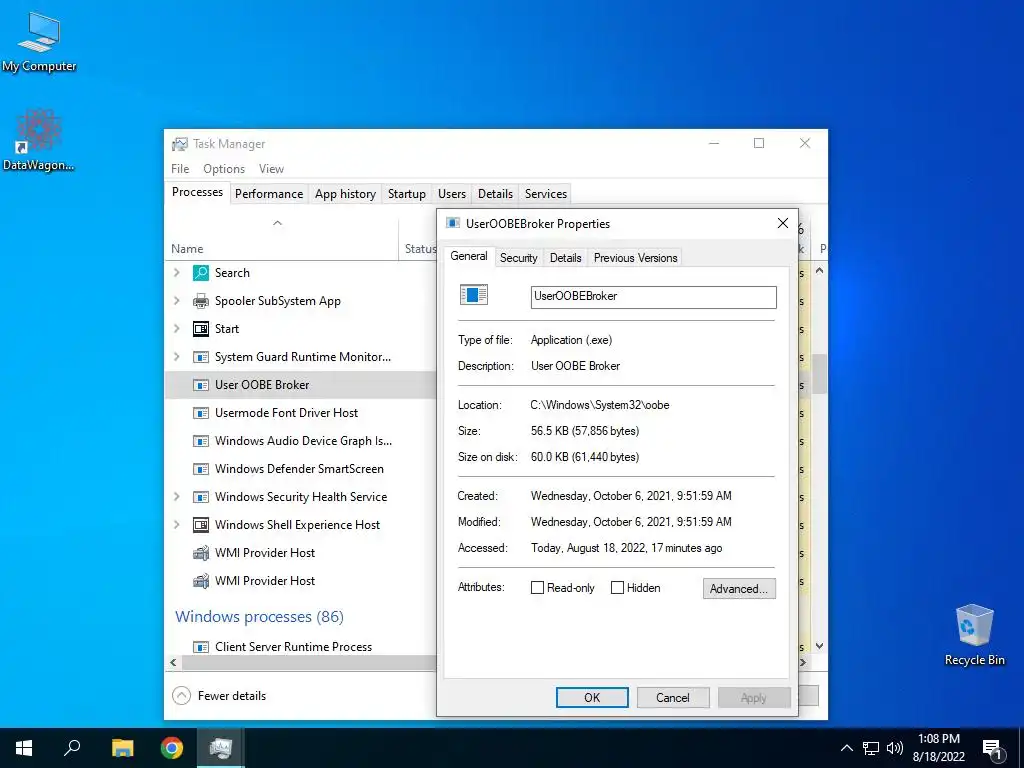
Task: Expand the Start process group
Action: [176, 328]
